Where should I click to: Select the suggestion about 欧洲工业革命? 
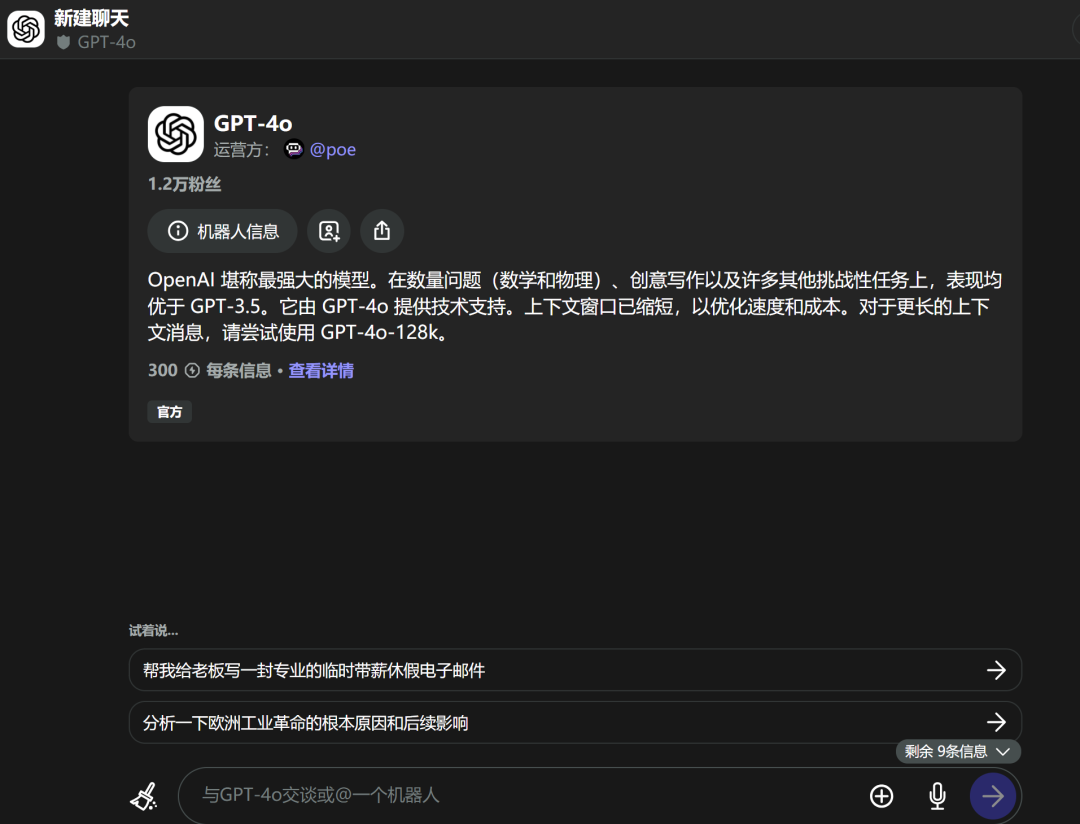click(575, 722)
